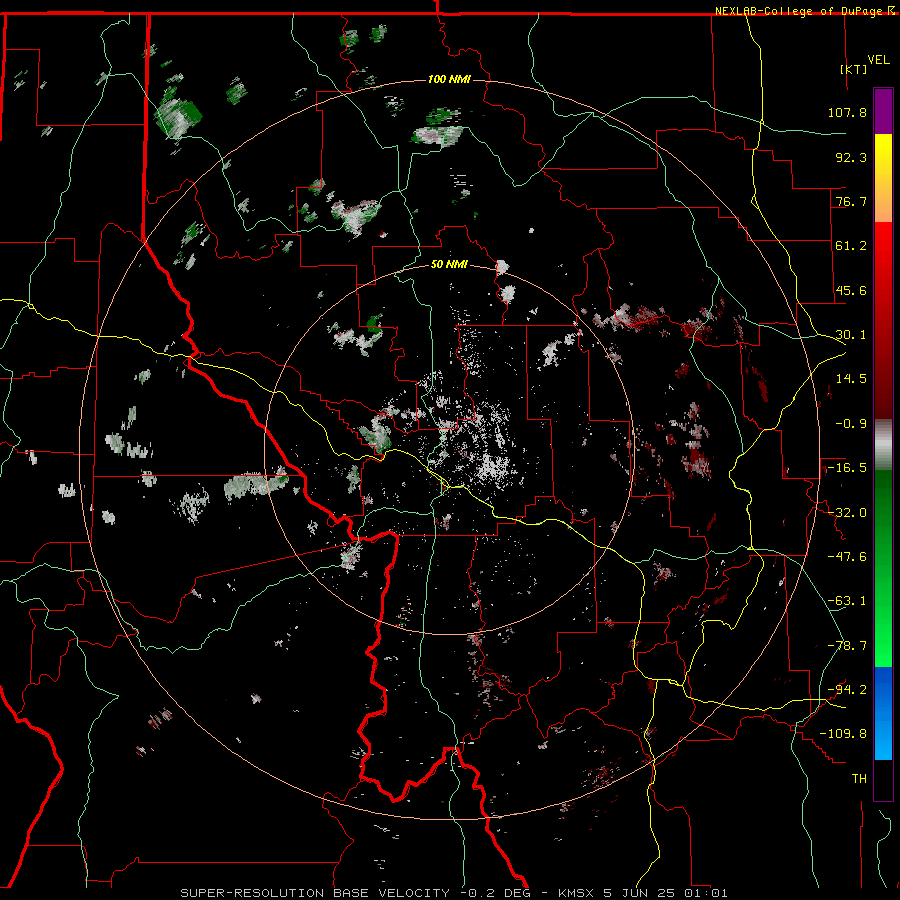
Task: Click the 14.5 velocity scale value
Action: 851,379
